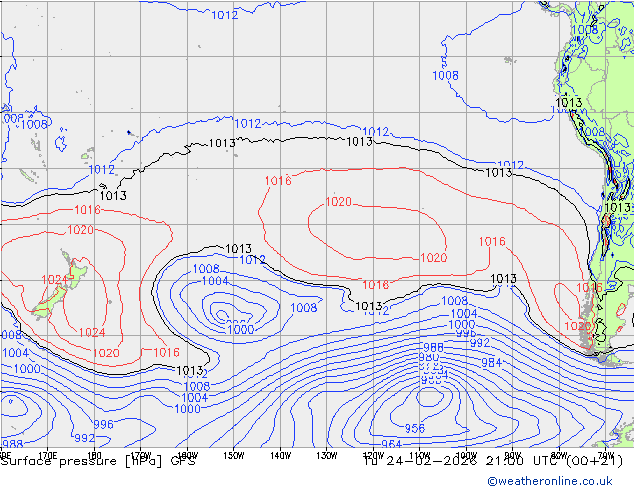Click the "Surface pressure [hPa] GFS" caption
This screenshot has width=634, height=490.
pos(98,461)
